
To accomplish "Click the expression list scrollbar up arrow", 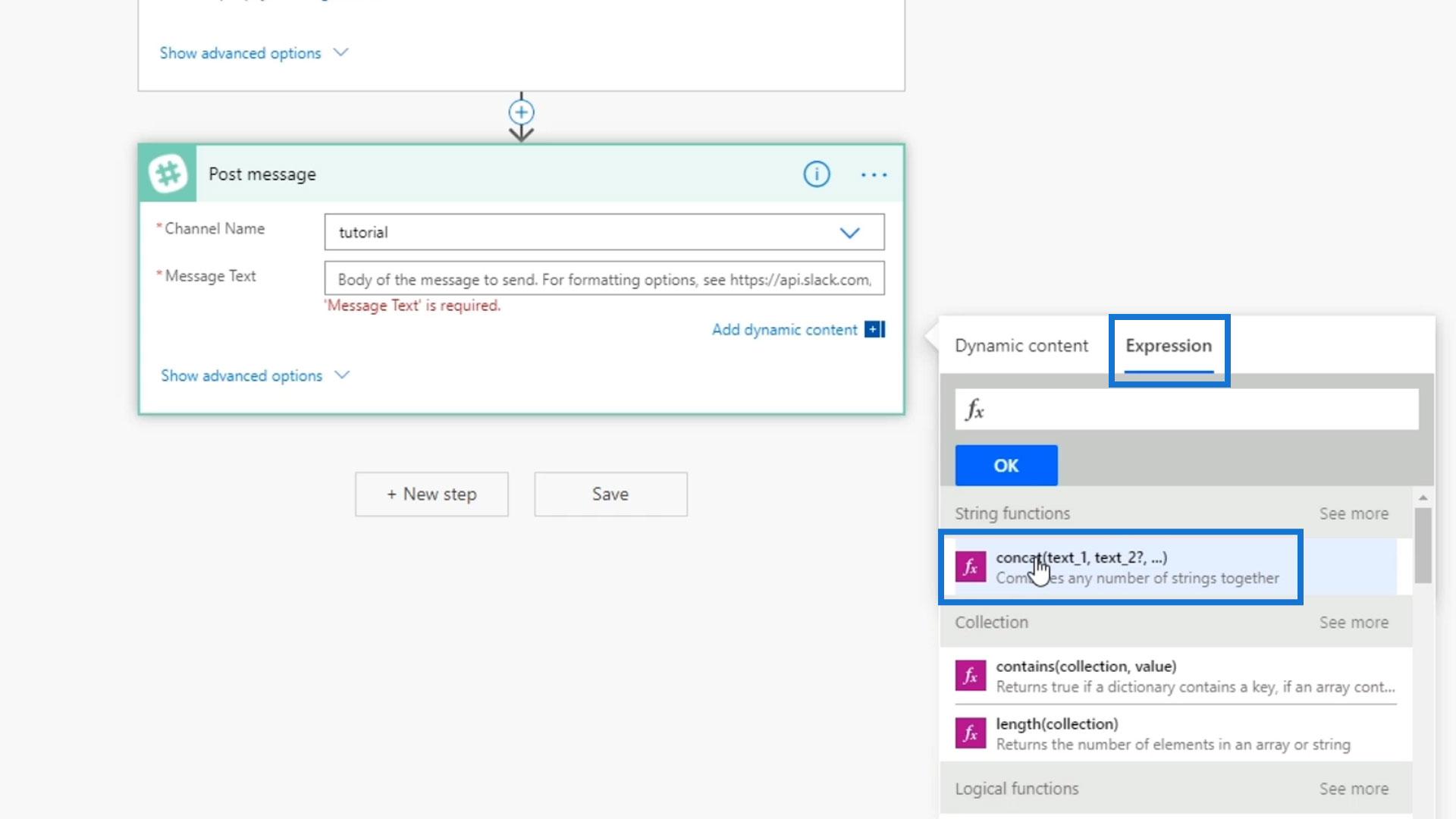I will (x=1423, y=497).
